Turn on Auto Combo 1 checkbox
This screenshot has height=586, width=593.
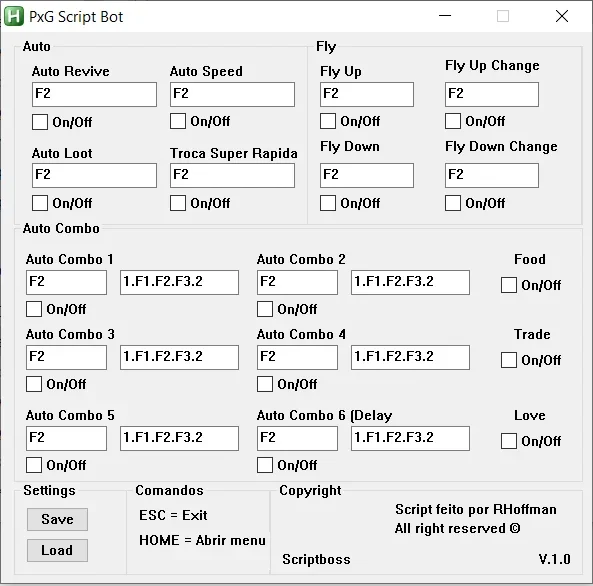point(34,309)
